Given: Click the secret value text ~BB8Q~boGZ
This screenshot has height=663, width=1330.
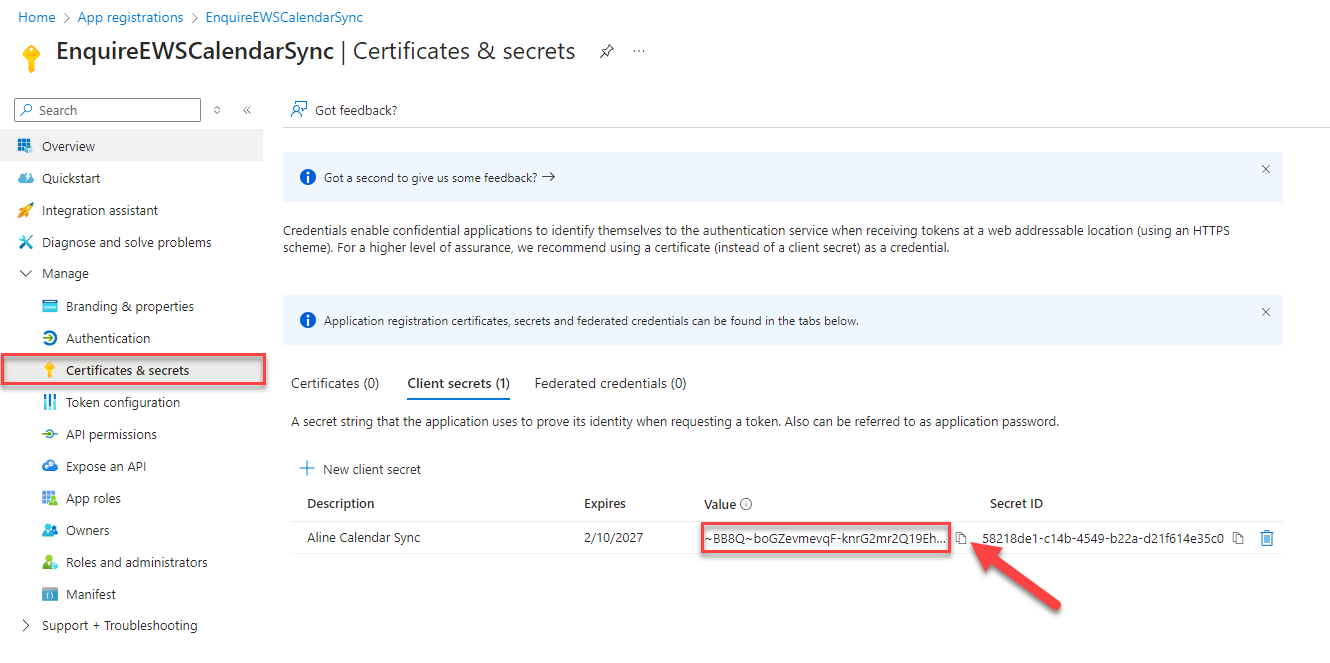Looking at the screenshot, I should (825, 538).
